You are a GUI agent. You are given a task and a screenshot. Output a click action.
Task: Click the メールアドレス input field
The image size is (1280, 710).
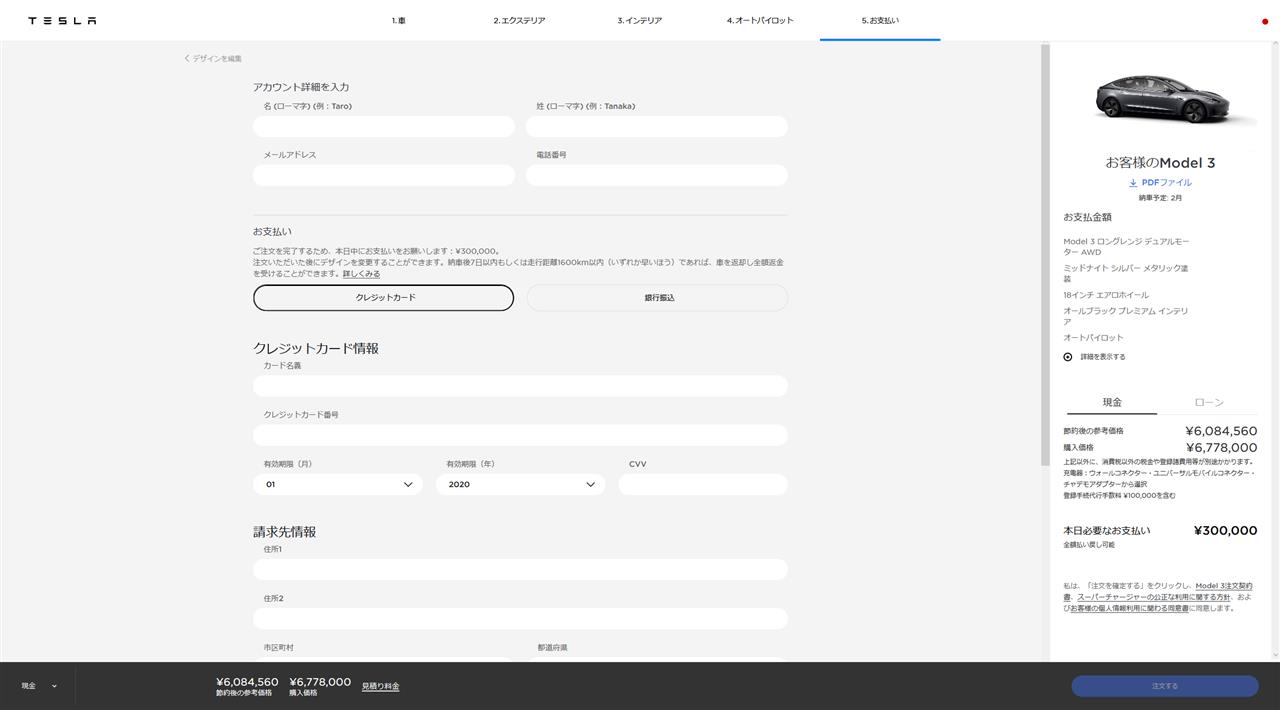[384, 176]
